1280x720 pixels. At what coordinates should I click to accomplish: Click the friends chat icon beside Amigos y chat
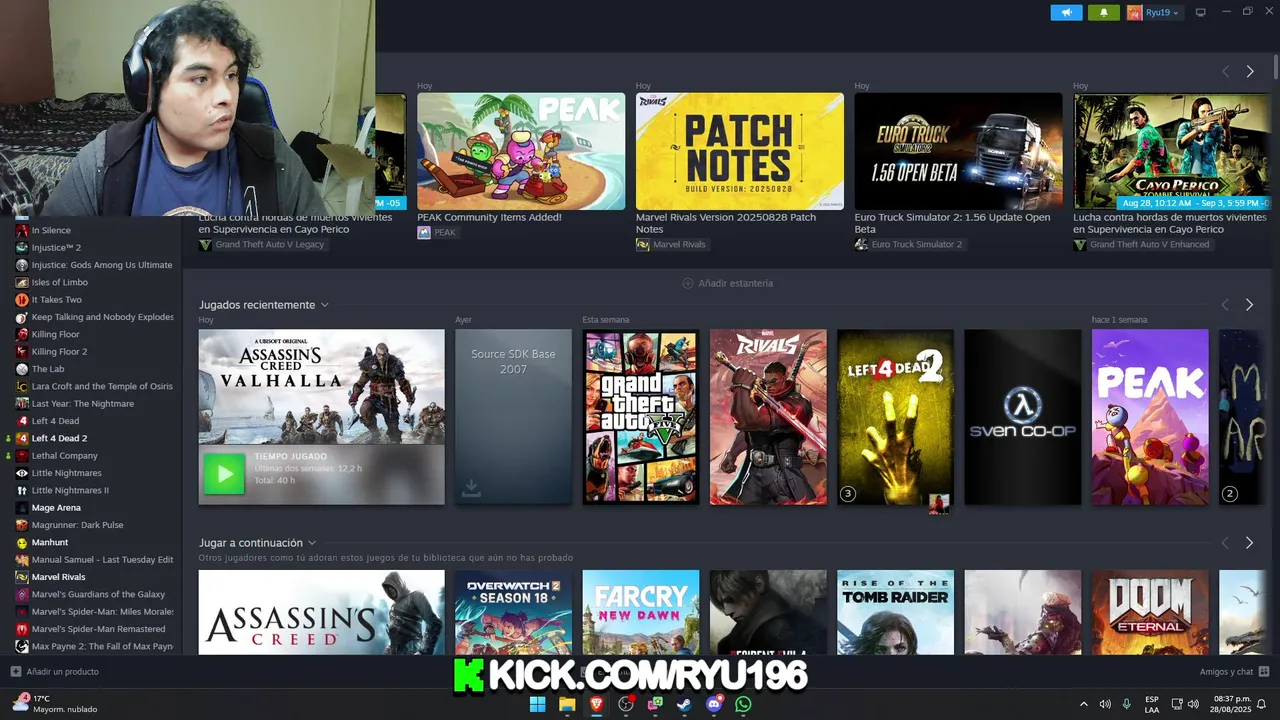coord(1264,672)
